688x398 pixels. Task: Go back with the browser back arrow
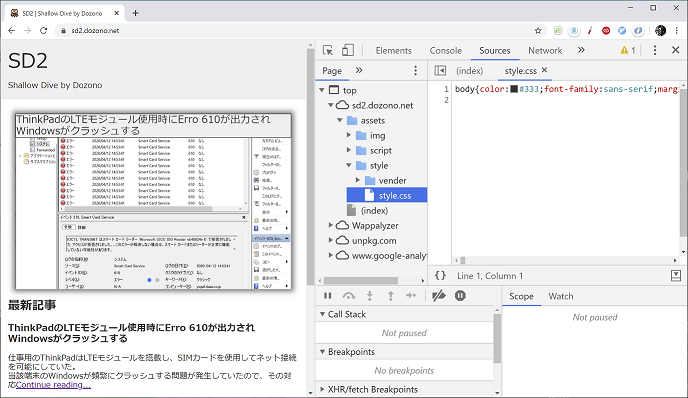pos(11,30)
